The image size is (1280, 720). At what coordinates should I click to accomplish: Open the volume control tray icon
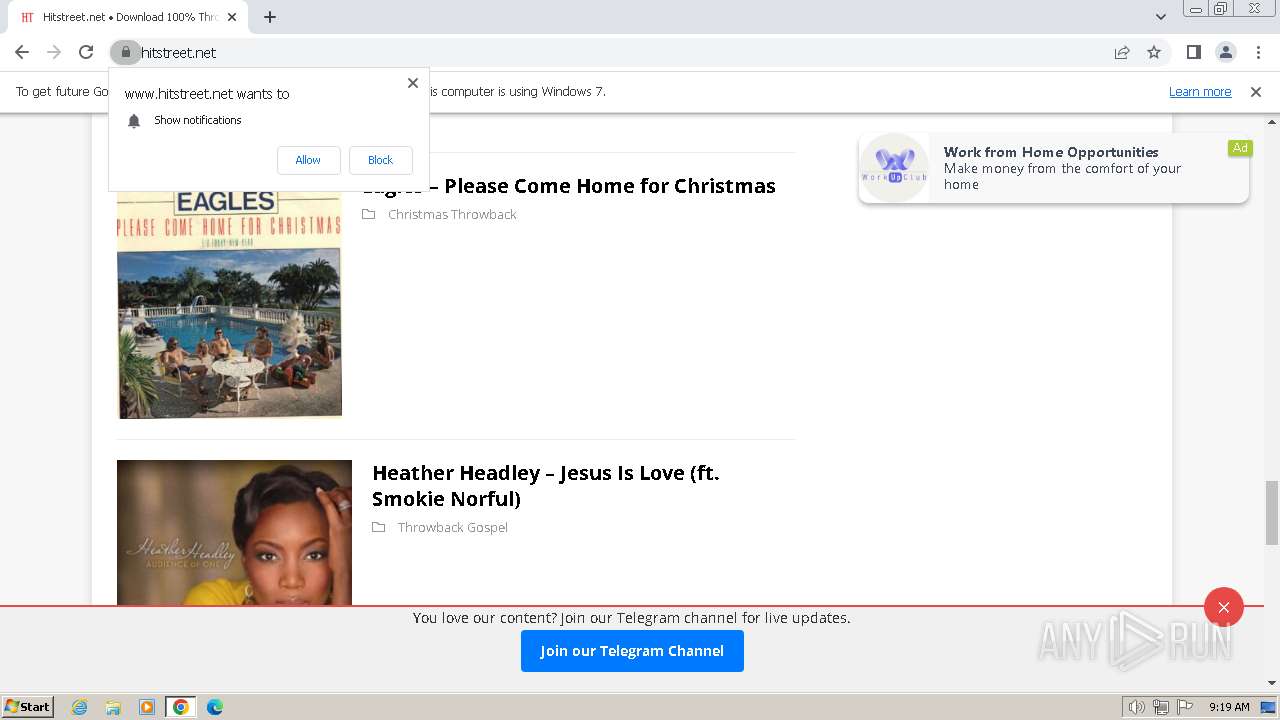click(1137, 707)
